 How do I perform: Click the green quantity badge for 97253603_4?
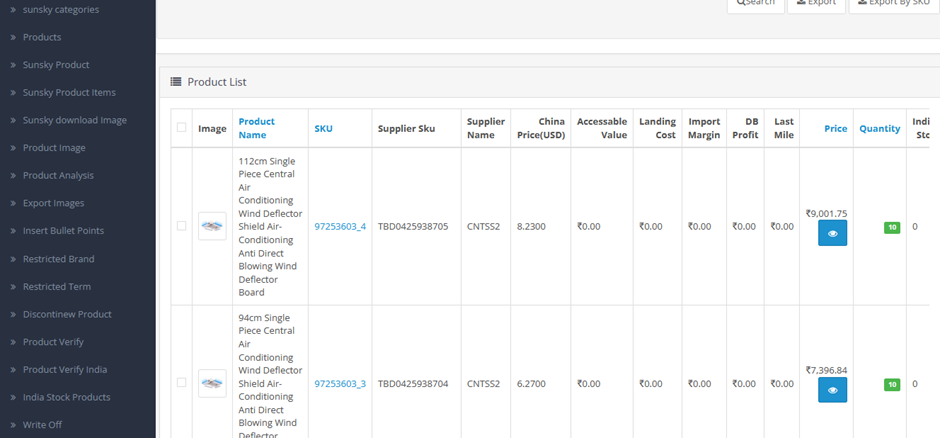[891, 227]
